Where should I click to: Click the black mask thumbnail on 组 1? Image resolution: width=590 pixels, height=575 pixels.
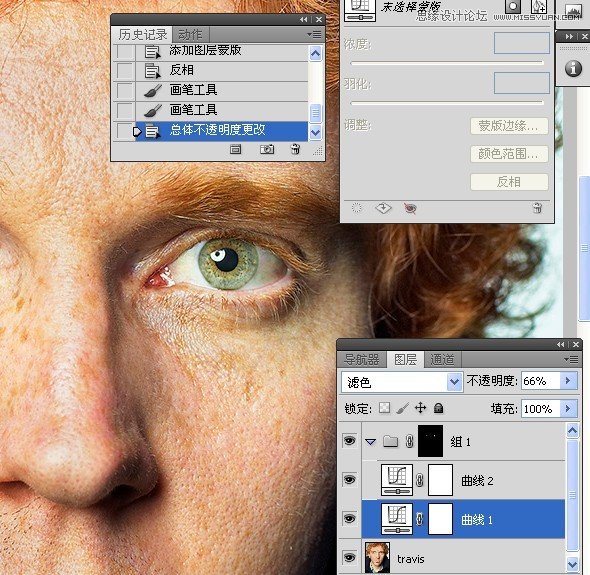tap(430, 441)
